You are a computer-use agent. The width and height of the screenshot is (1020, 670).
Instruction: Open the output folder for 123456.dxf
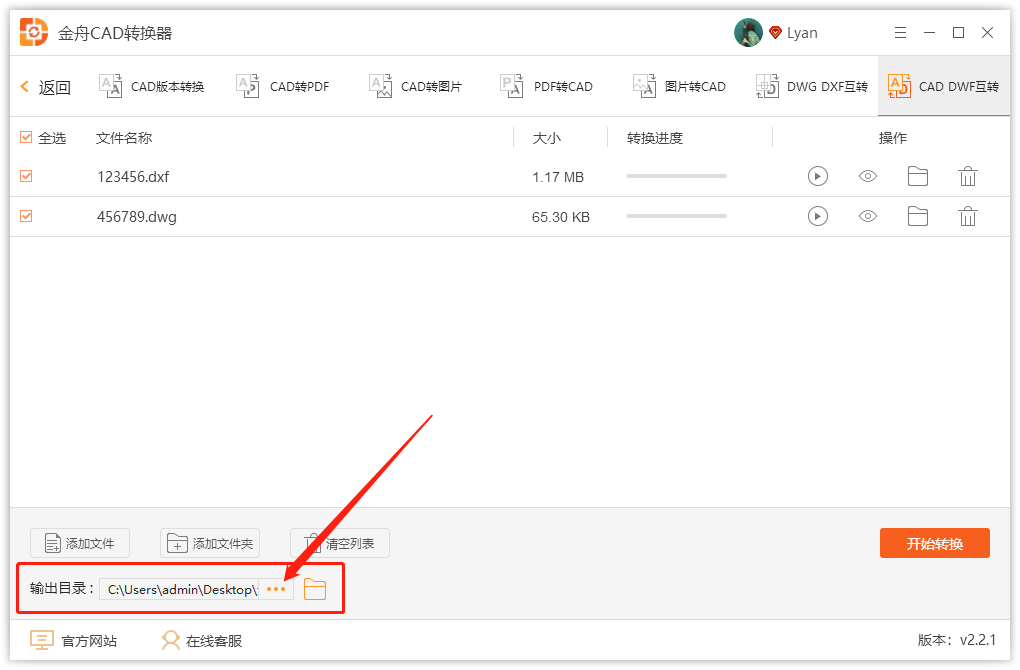pos(918,176)
